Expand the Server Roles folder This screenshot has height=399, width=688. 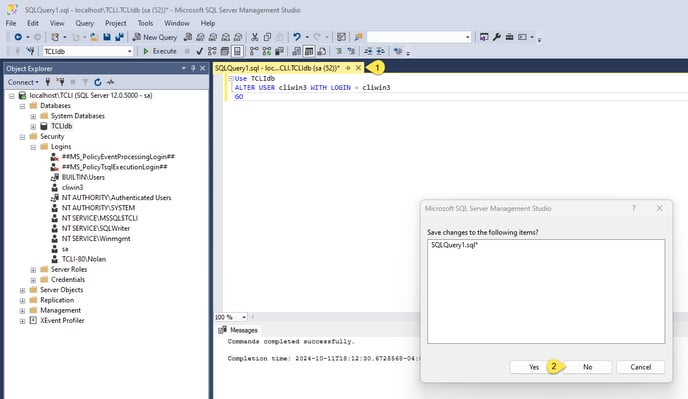pyautogui.click(x=33, y=270)
